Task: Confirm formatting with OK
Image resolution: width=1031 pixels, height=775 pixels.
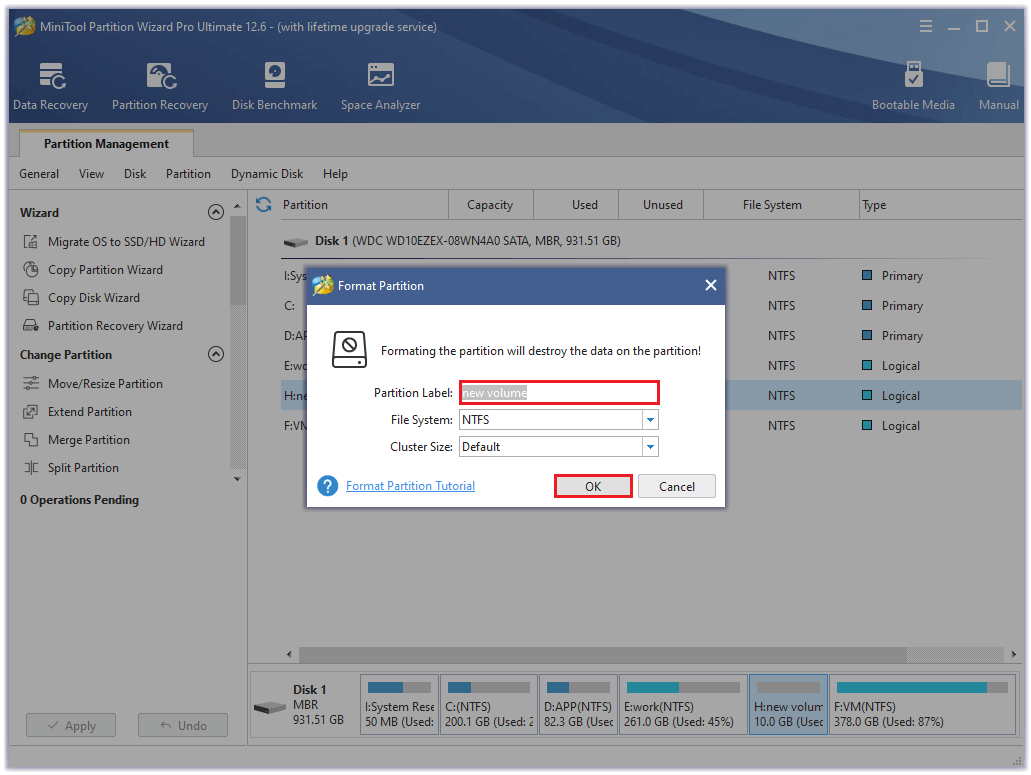Action: point(592,485)
